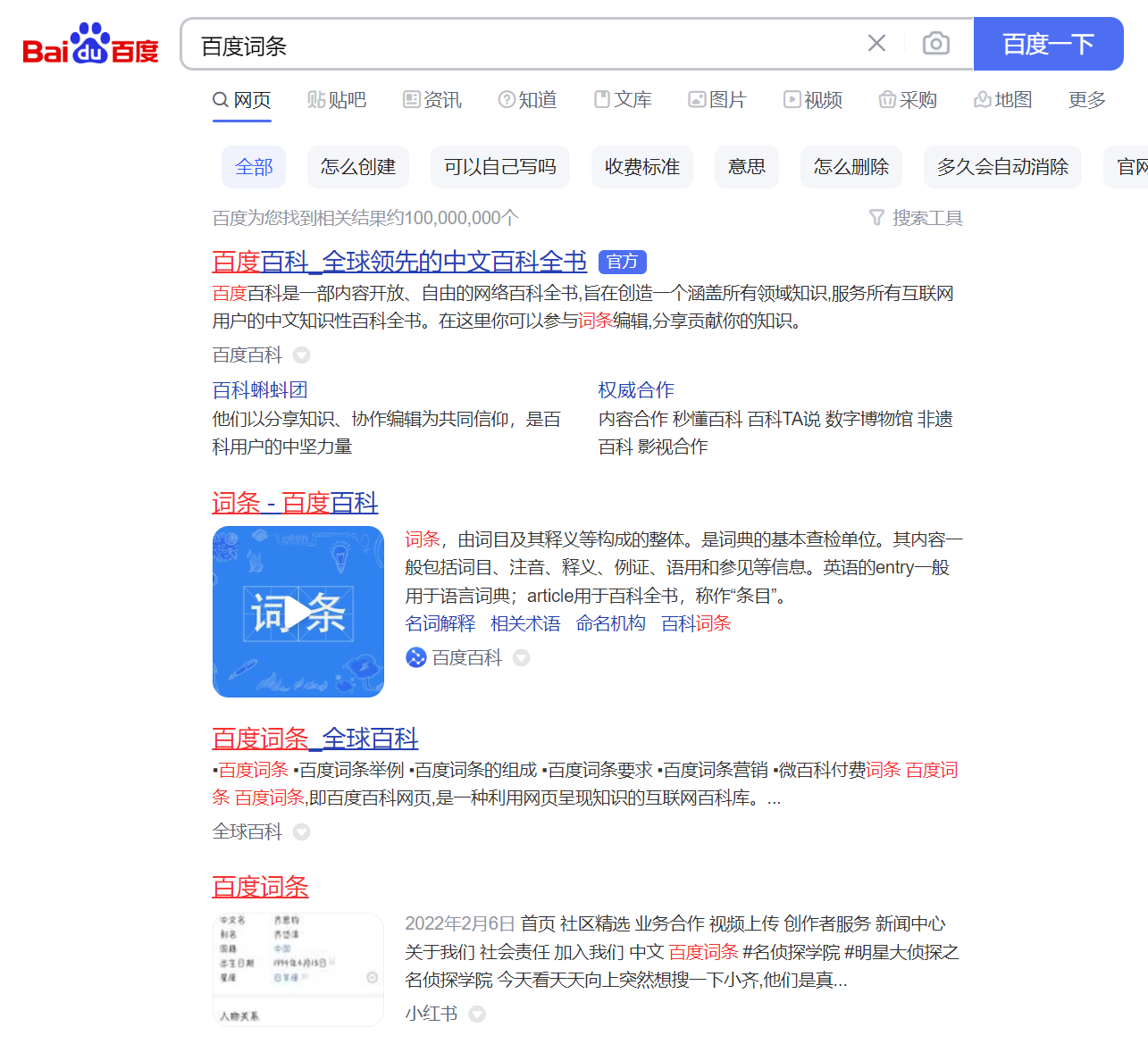Expand the 更多 menu

point(1087,100)
